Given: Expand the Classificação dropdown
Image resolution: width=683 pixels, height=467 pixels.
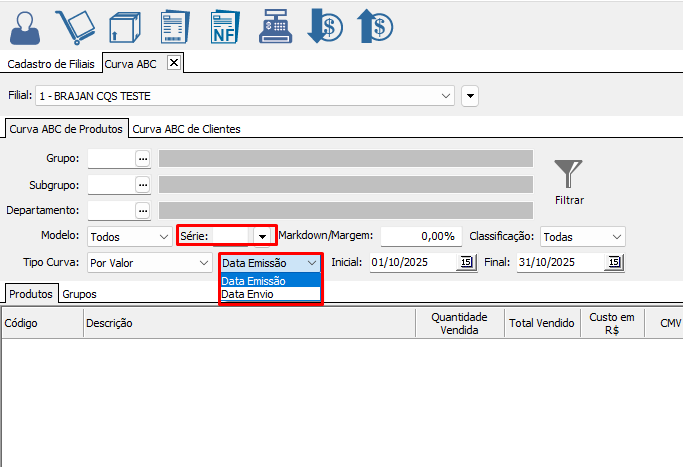Looking at the screenshot, I should (617, 237).
